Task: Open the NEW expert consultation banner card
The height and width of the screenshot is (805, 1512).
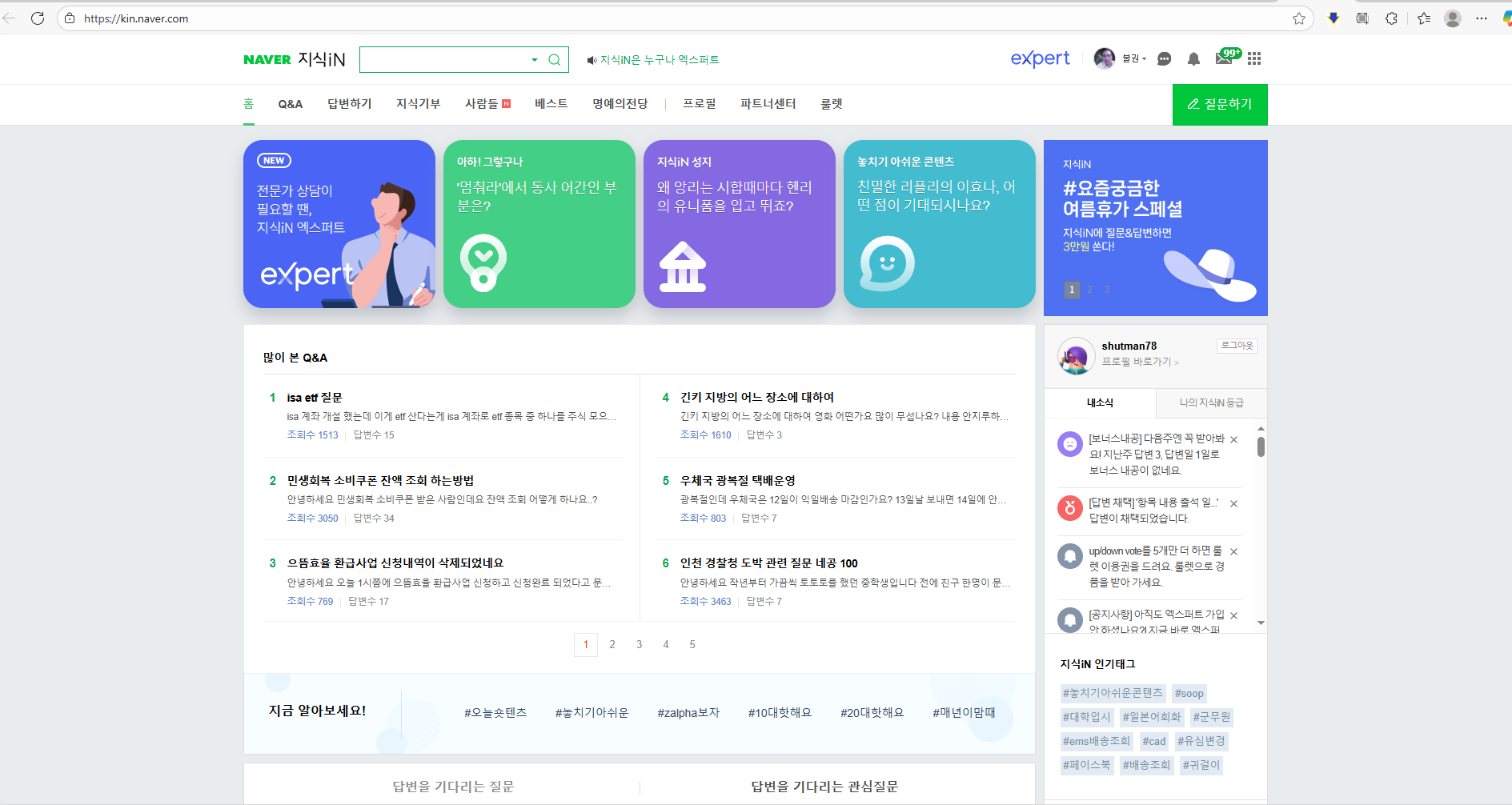Action: 339,224
